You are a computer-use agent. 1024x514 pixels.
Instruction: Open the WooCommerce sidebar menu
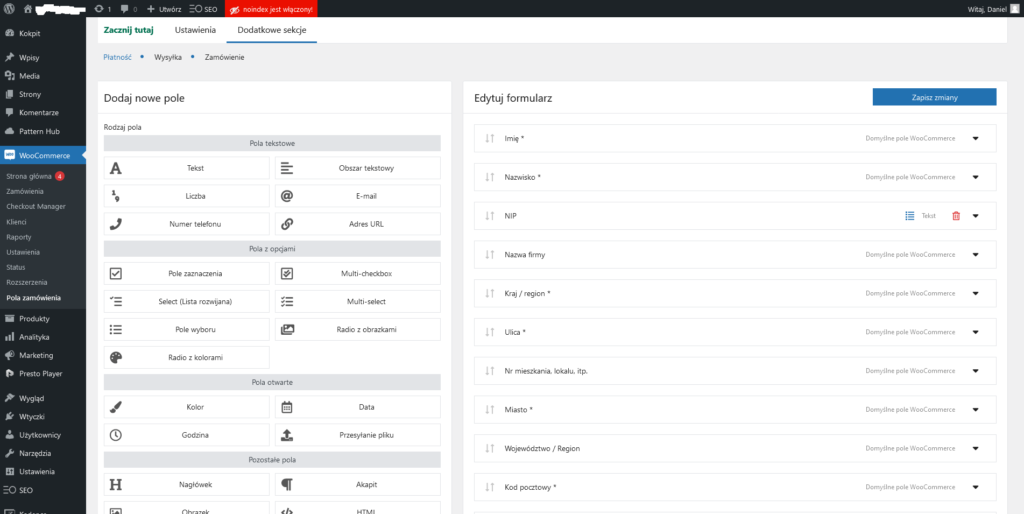point(42,155)
